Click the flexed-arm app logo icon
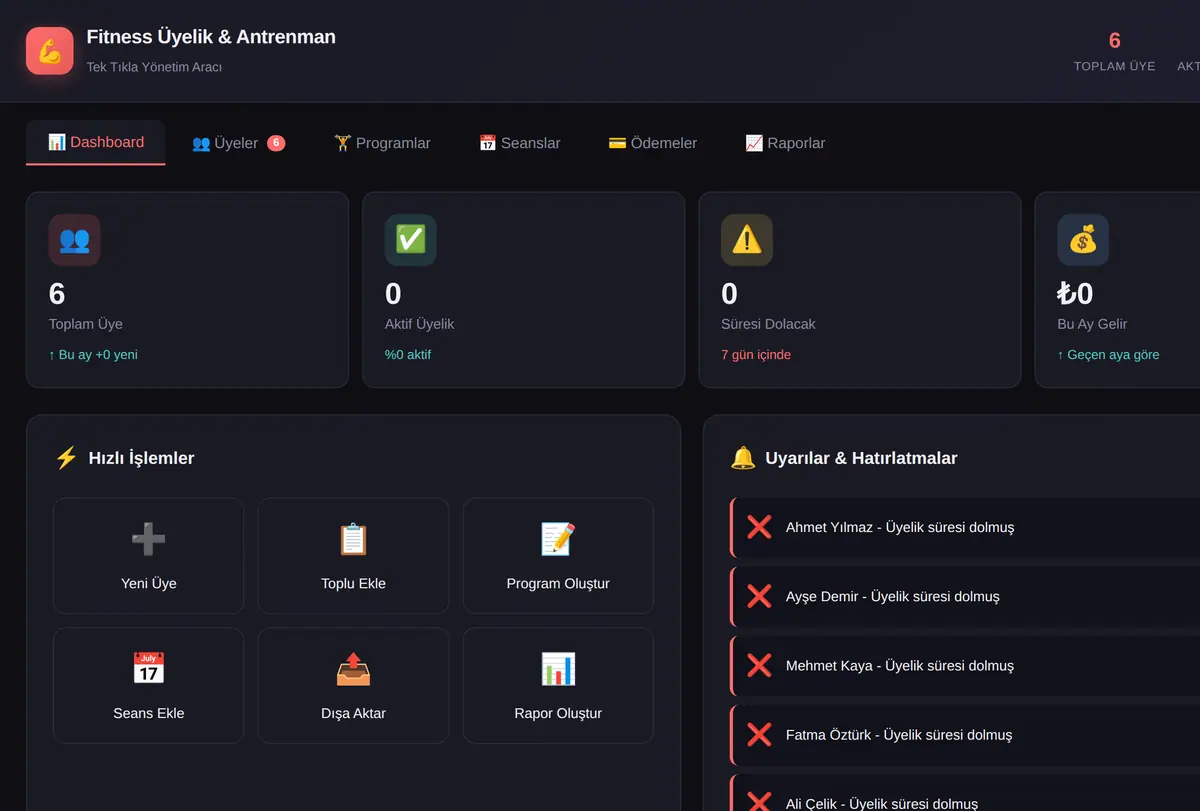 tap(50, 51)
